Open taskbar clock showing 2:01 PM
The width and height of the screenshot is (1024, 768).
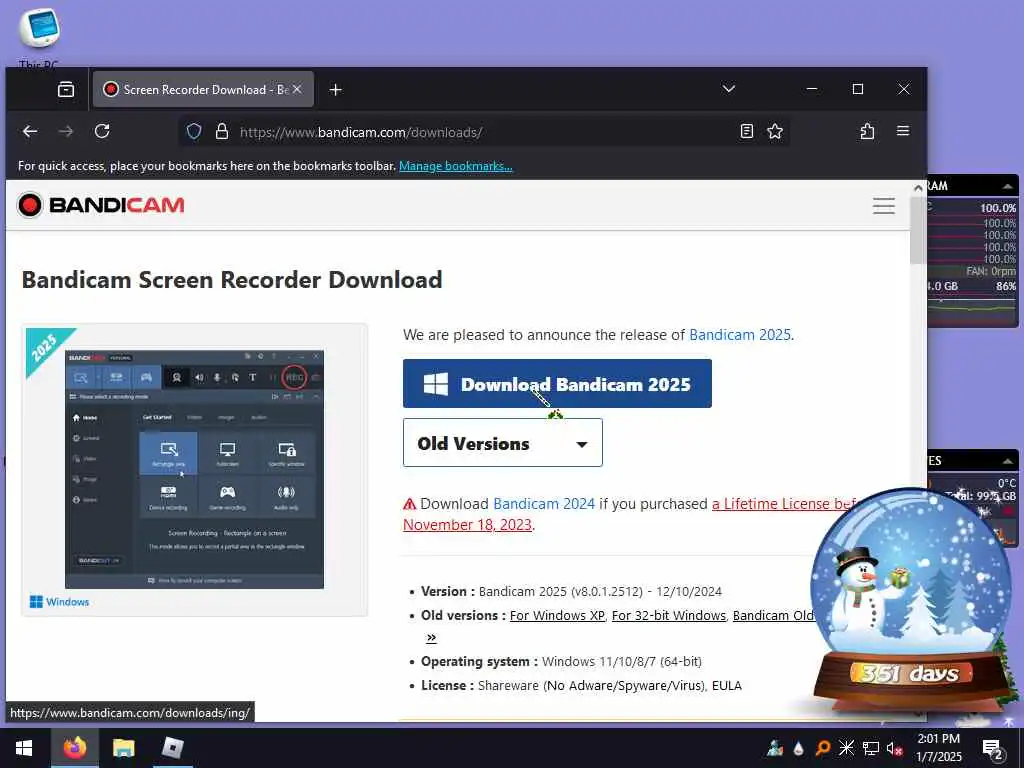(x=939, y=748)
